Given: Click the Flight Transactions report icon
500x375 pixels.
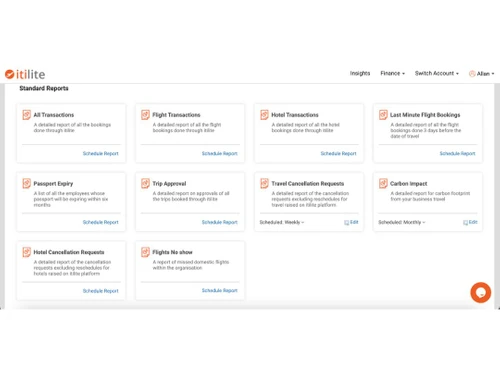Looking at the screenshot, I should (145, 115).
